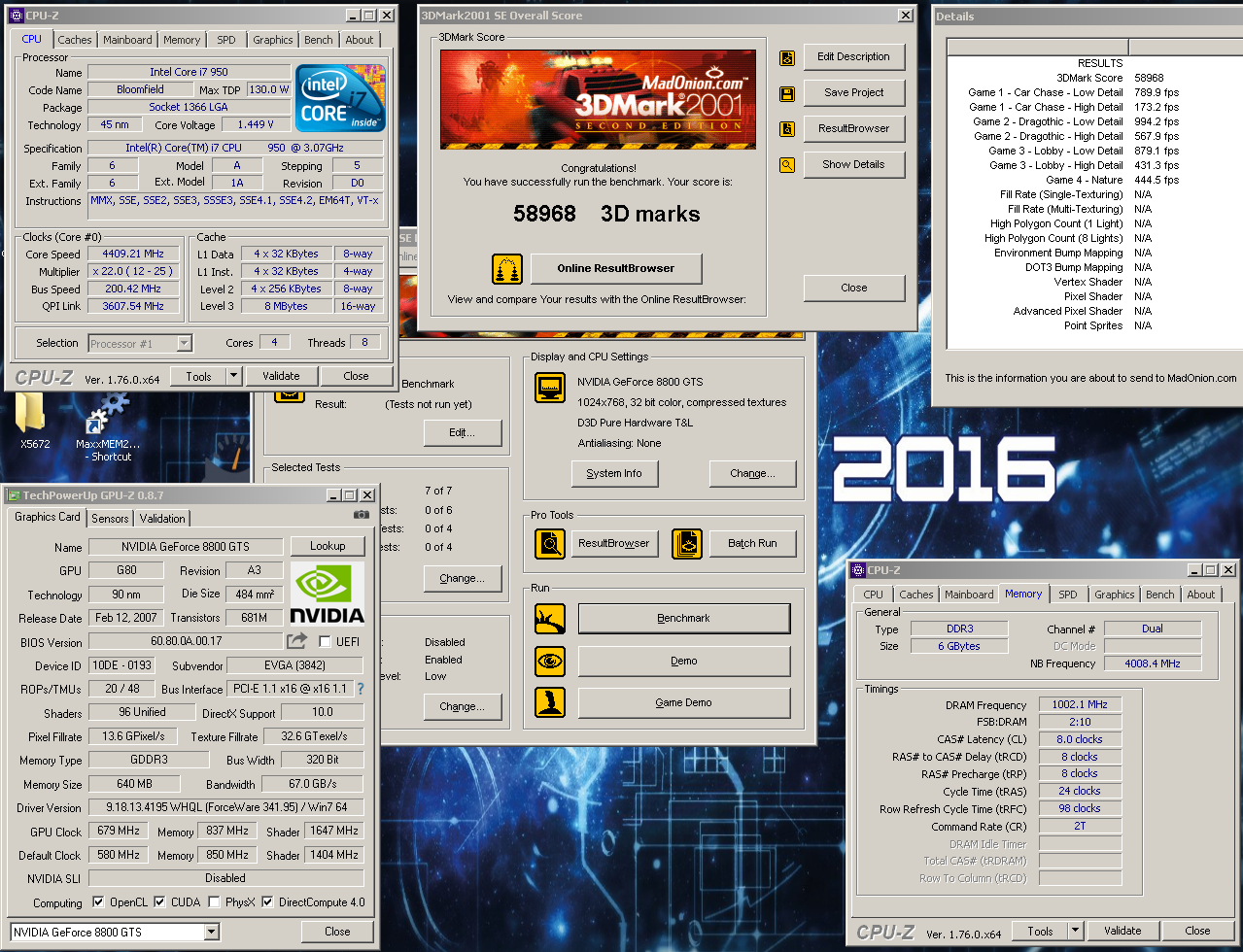This screenshot has width=1243, height=952.
Task: Switch to Mainboard tab in upper-left CPU-Z
Action: pyautogui.click(x=127, y=40)
